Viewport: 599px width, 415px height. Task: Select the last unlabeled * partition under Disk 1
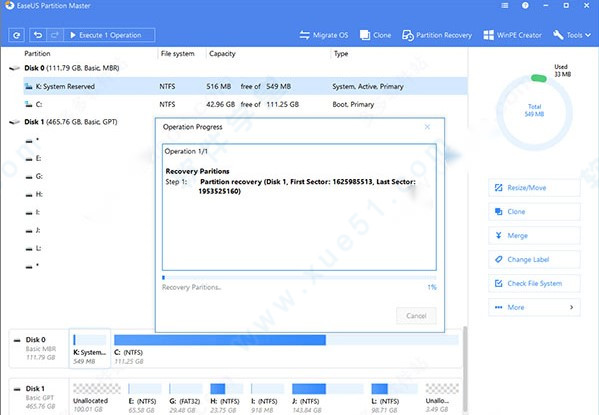coord(32,266)
